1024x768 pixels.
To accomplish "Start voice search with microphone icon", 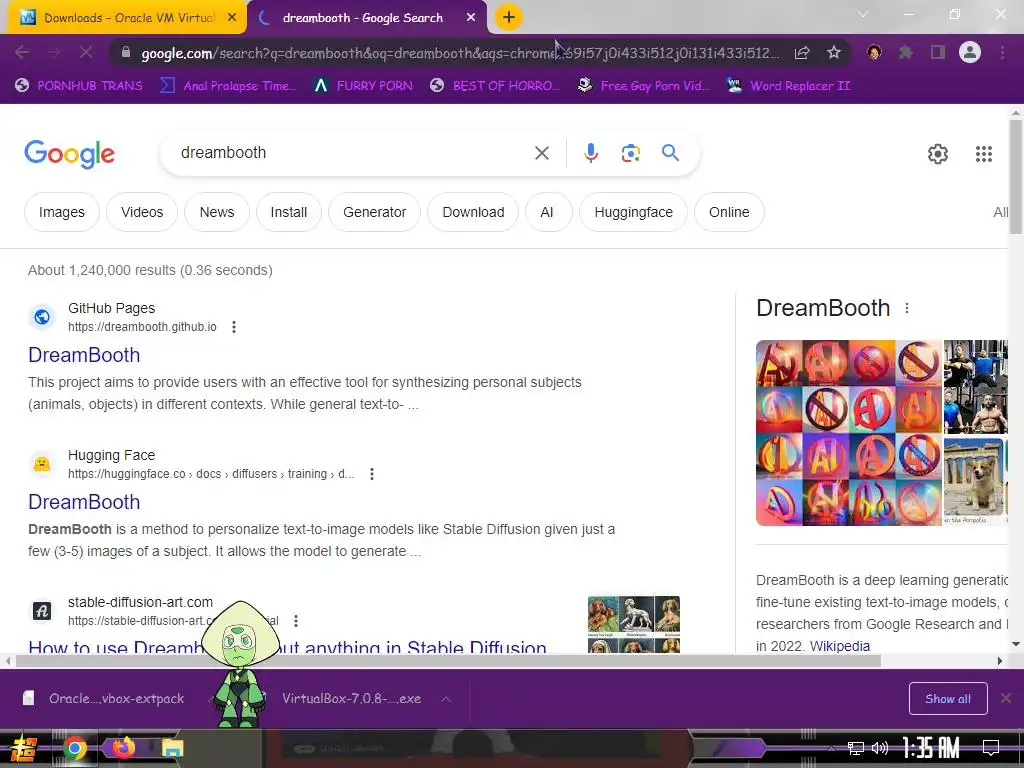I will [x=590, y=153].
